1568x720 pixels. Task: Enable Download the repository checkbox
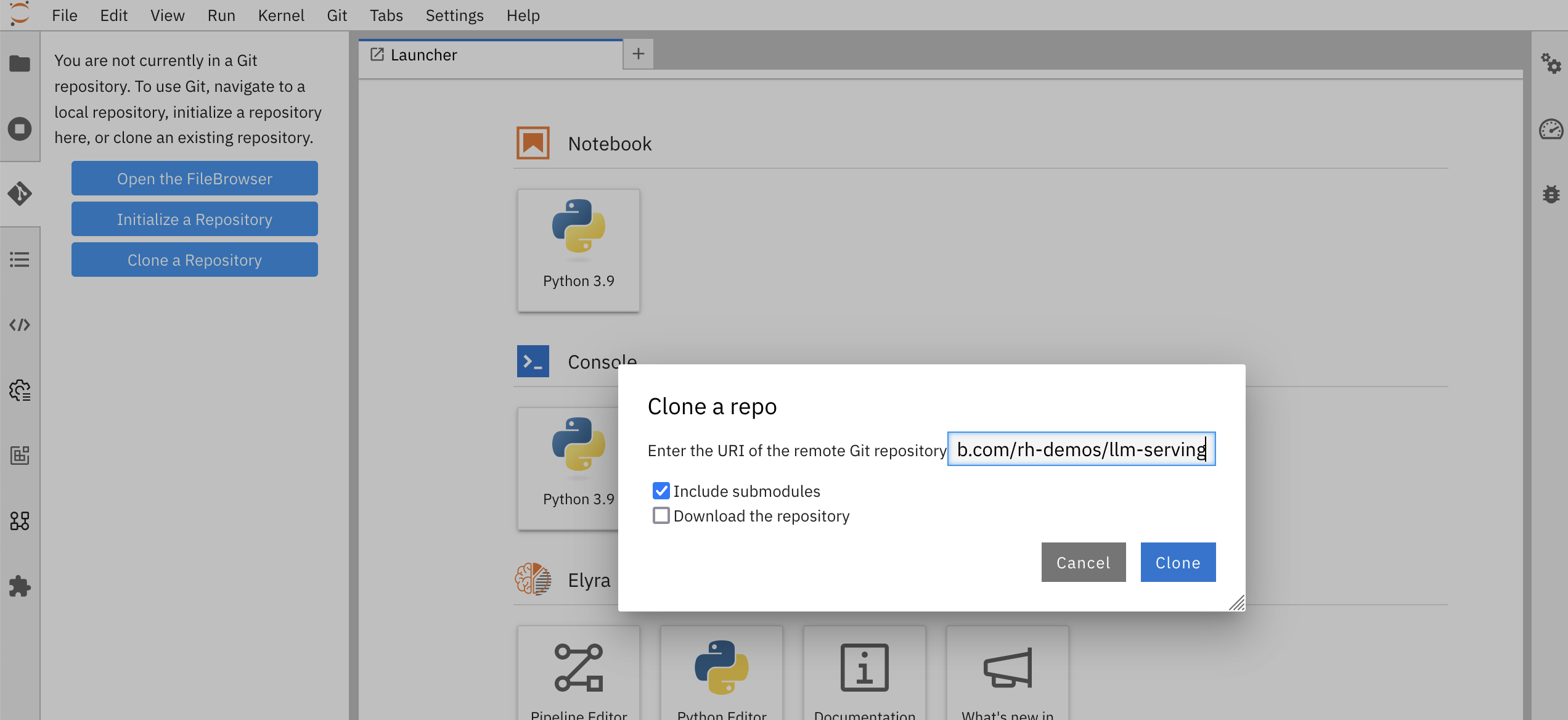[x=661, y=515]
